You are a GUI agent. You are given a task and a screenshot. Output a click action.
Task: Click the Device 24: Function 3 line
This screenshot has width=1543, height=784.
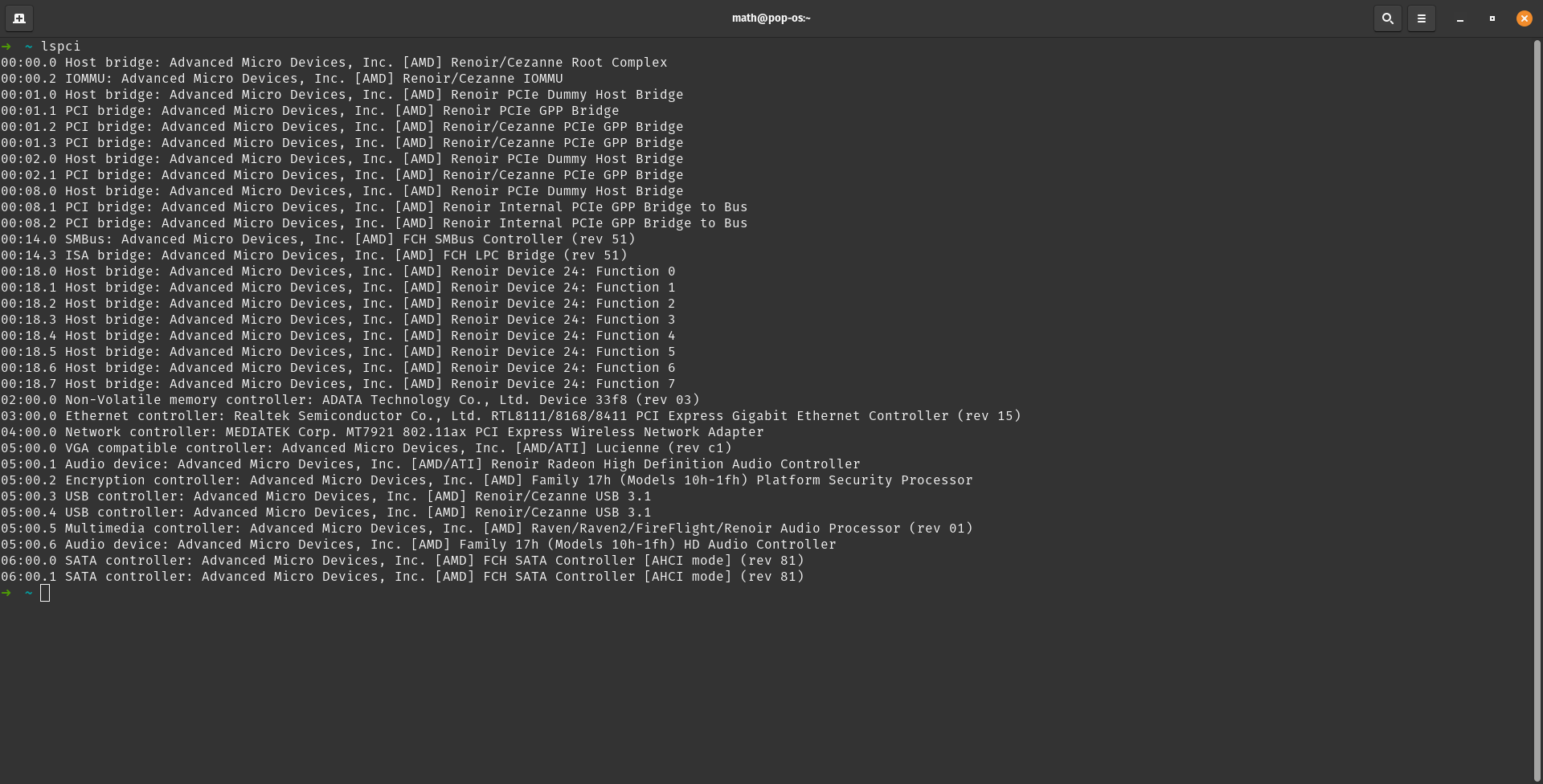pyautogui.click(x=338, y=319)
